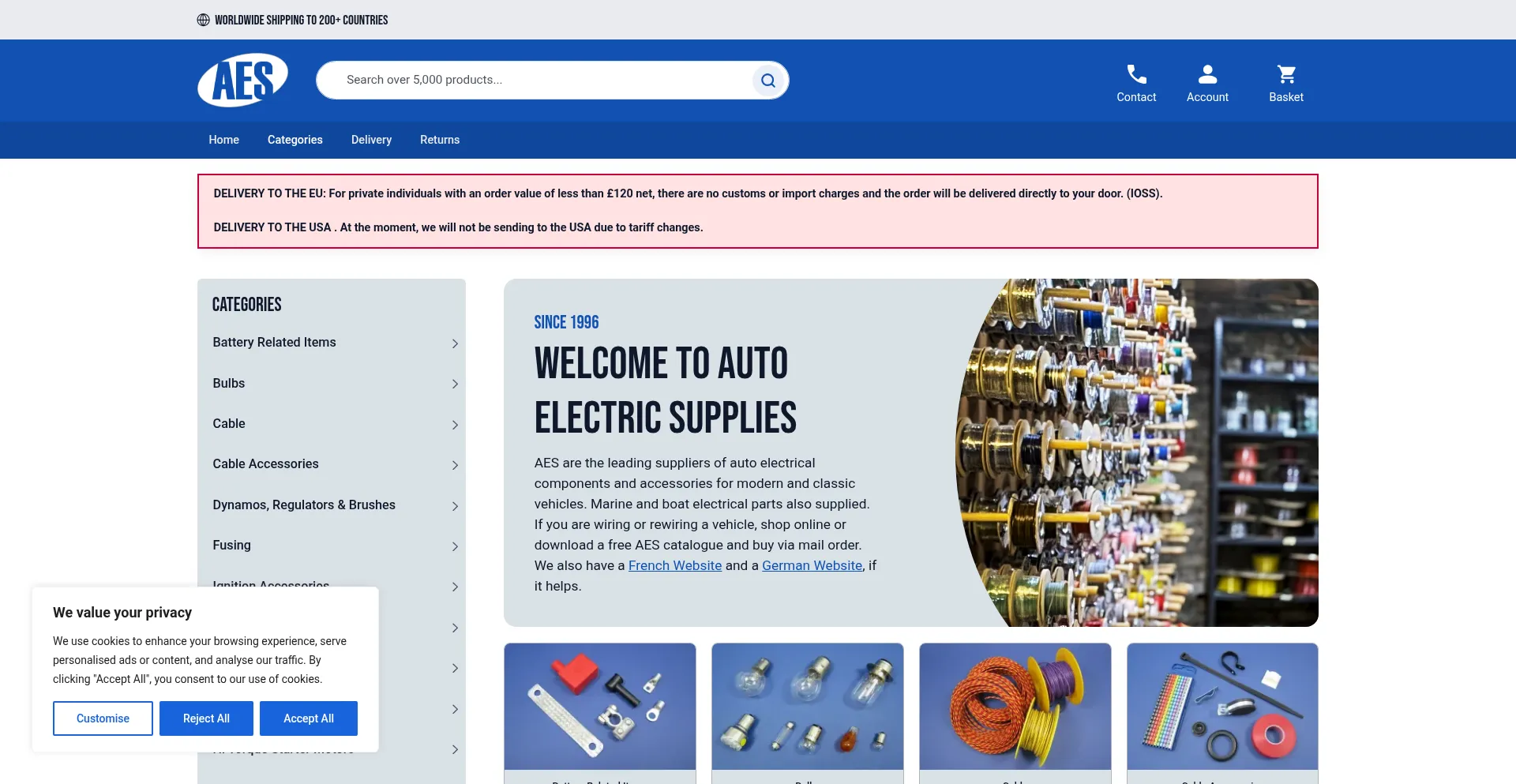Image resolution: width=1516 pixels, height=784 pixels.
Task: Go to Home in navigation bar
Action: point(223,140)
